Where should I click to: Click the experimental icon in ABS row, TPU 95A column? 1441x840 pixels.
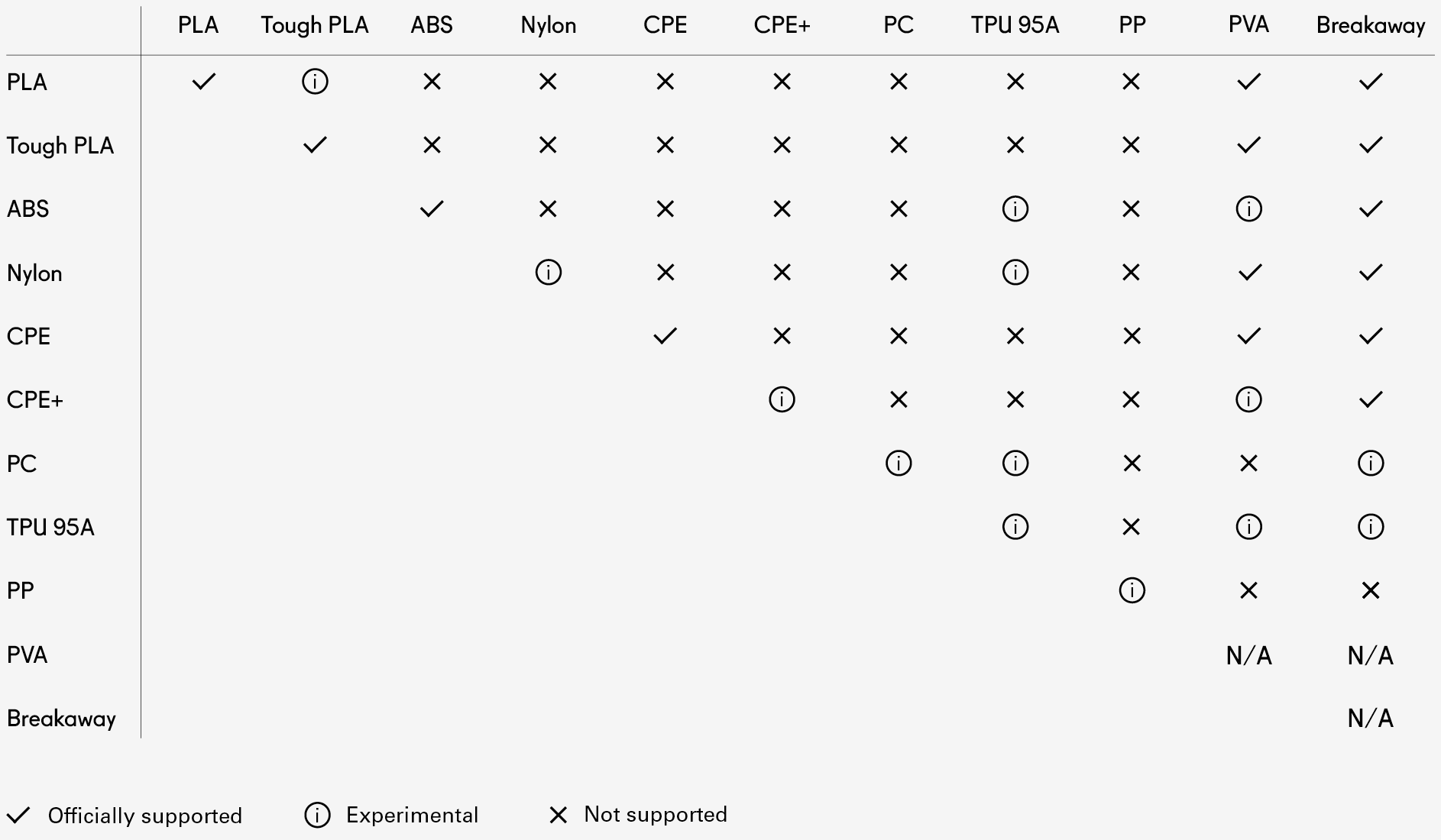(x=1015, y=208)
